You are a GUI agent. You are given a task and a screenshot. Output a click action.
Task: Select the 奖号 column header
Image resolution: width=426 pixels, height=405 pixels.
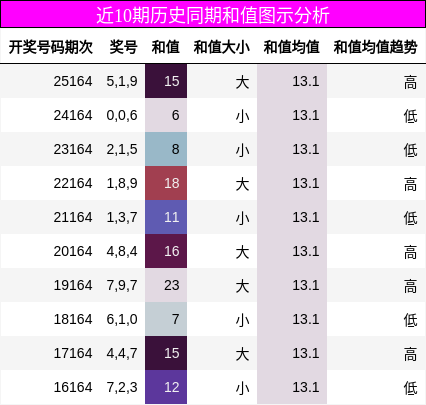pyautogui.click(x=124, y=47)
